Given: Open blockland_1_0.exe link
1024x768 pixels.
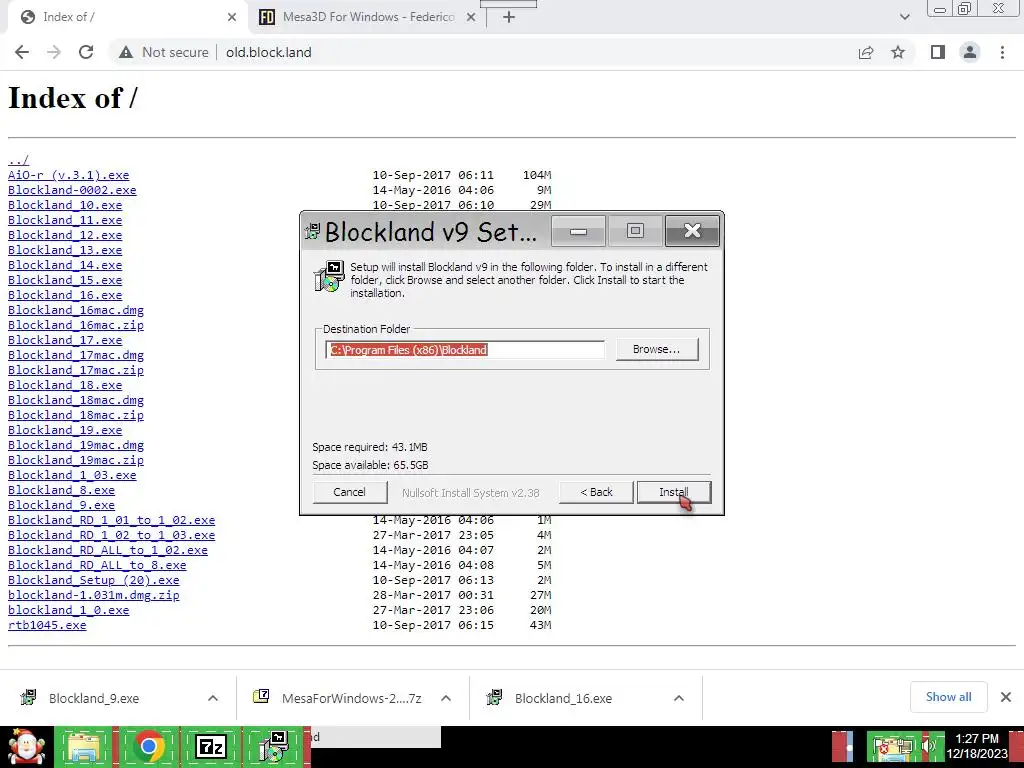Looking at the screenshot, I should [69, 611].
